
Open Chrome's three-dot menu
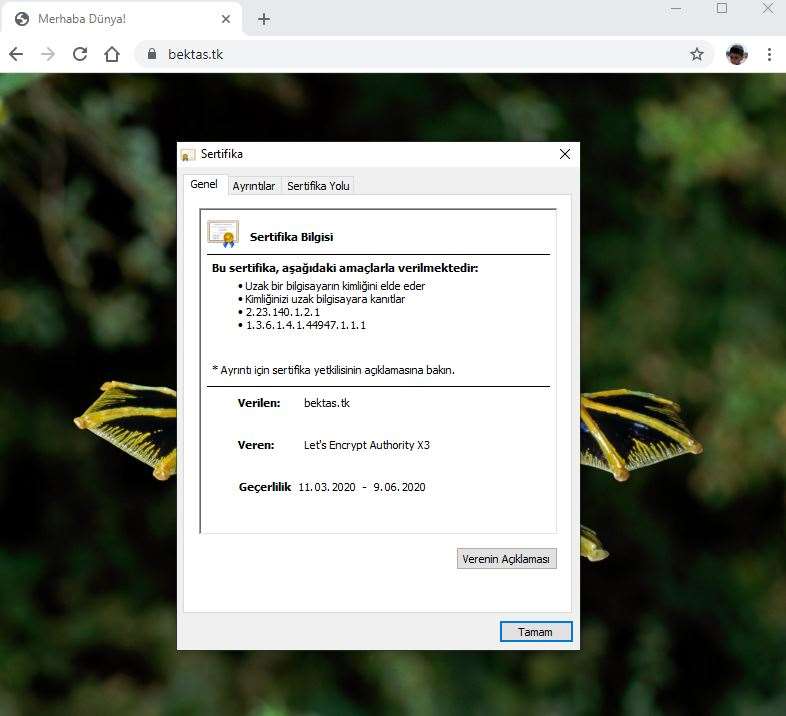pyautogui.click(x=769, y=54)
